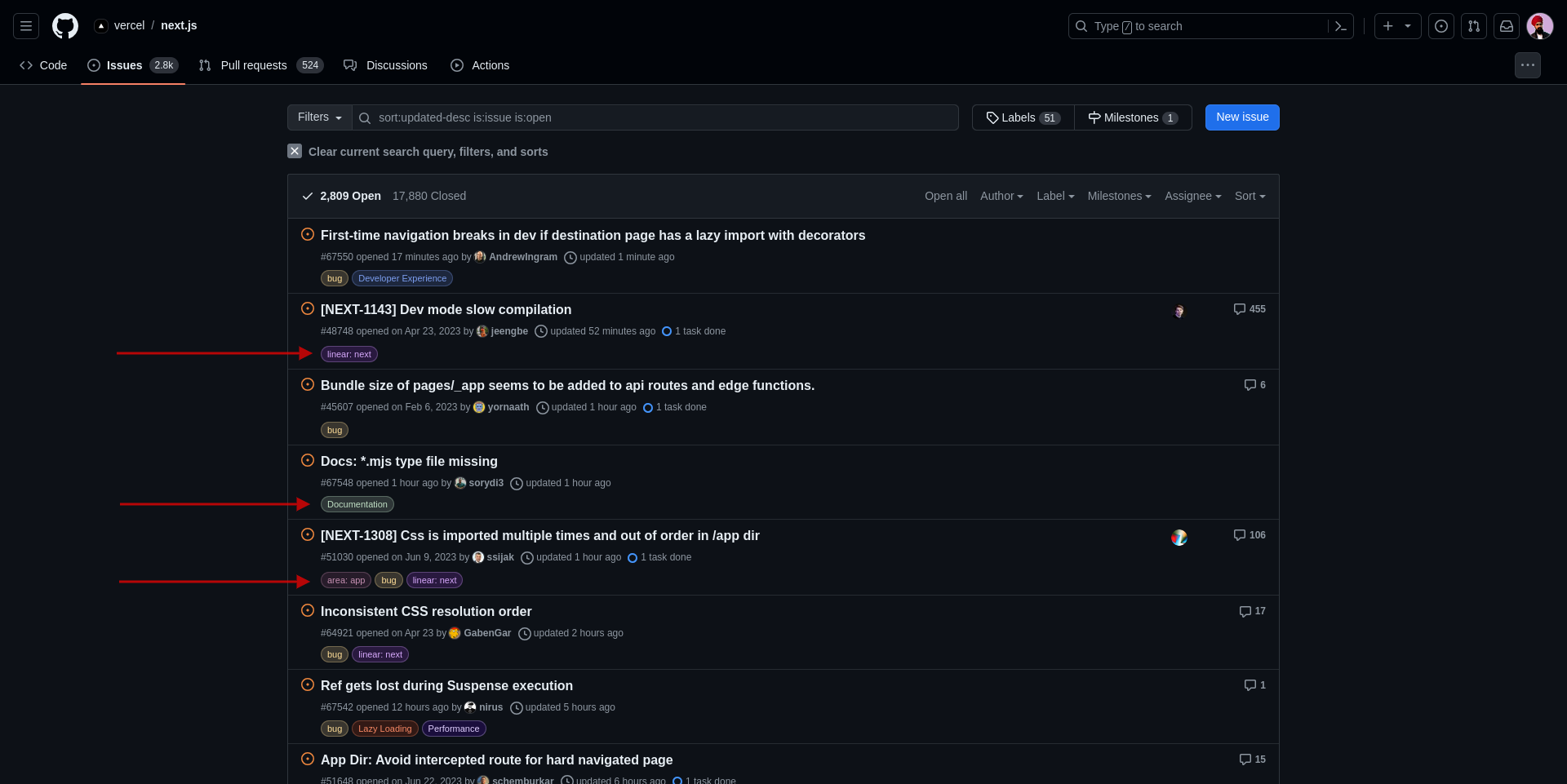Open your issues via header icon

[1441, 26]
